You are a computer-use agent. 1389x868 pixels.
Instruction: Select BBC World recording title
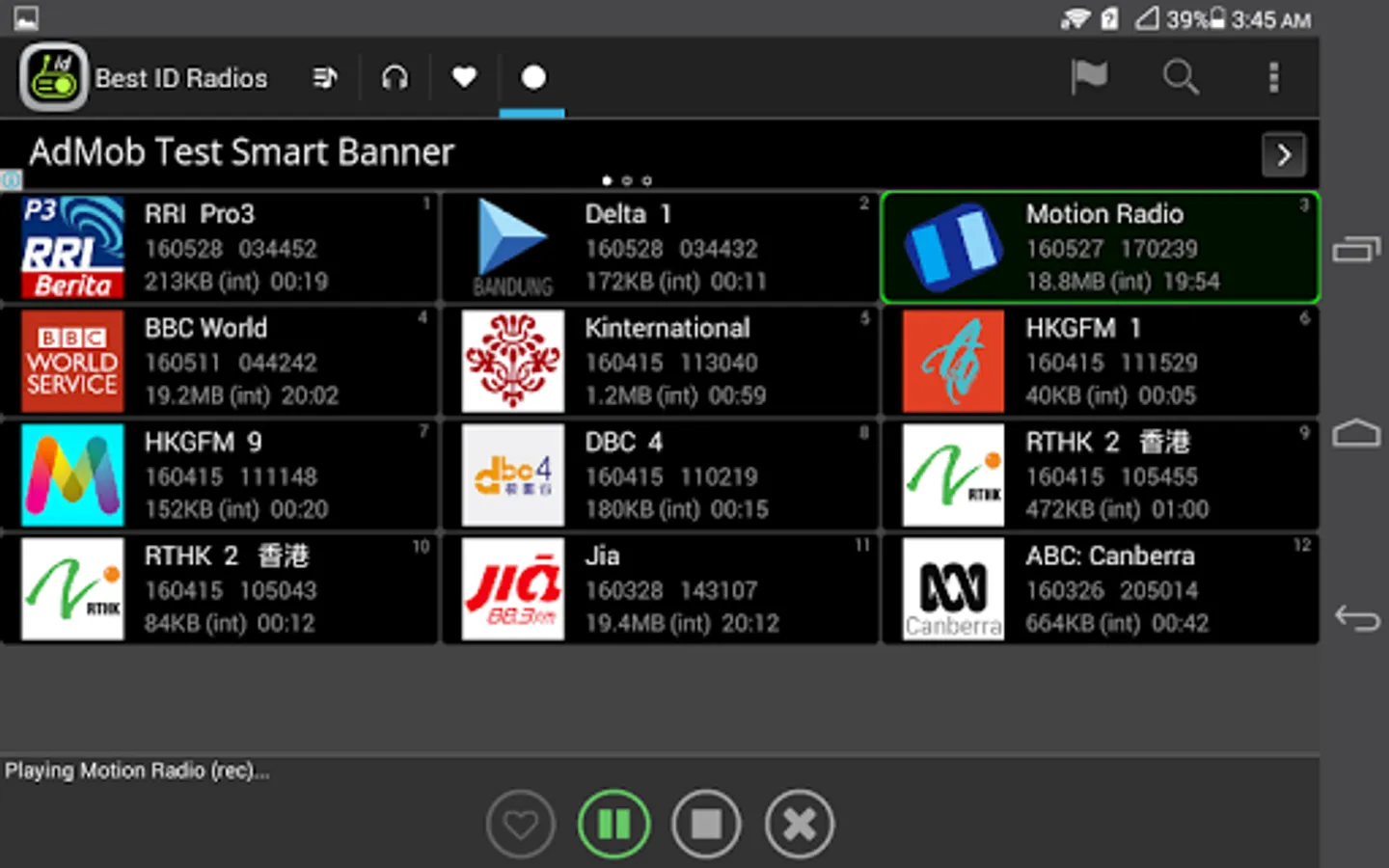[x=205, y=328]
